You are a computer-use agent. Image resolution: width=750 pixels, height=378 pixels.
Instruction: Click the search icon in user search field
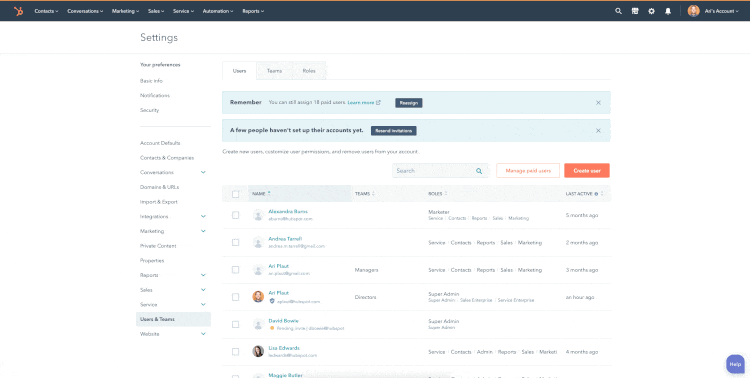pos(479,171)
